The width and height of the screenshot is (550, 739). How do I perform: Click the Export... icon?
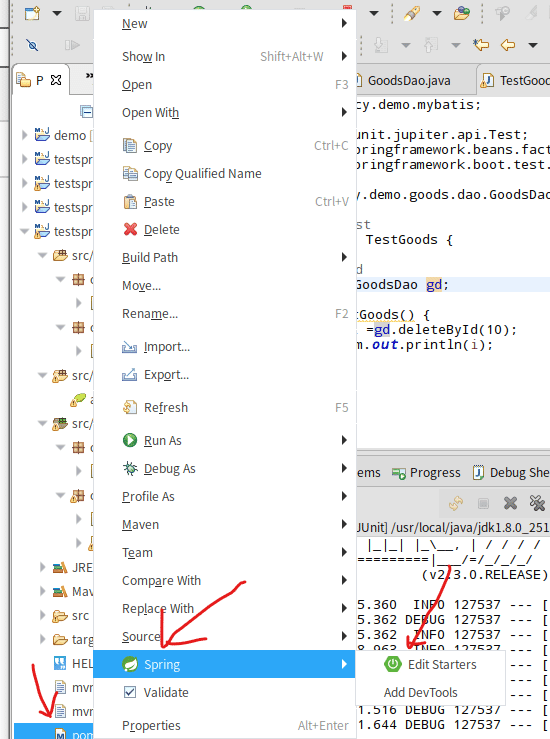coord(130,375)
